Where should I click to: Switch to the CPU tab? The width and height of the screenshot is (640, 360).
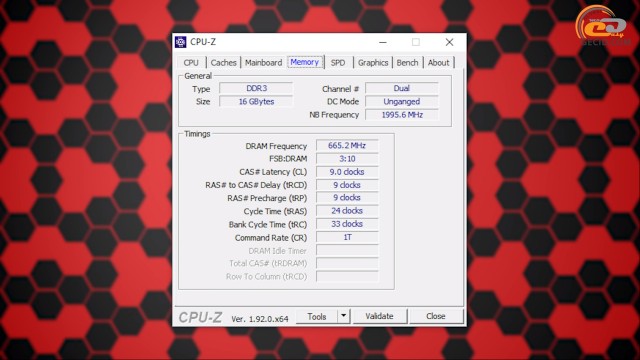point(191,62)
